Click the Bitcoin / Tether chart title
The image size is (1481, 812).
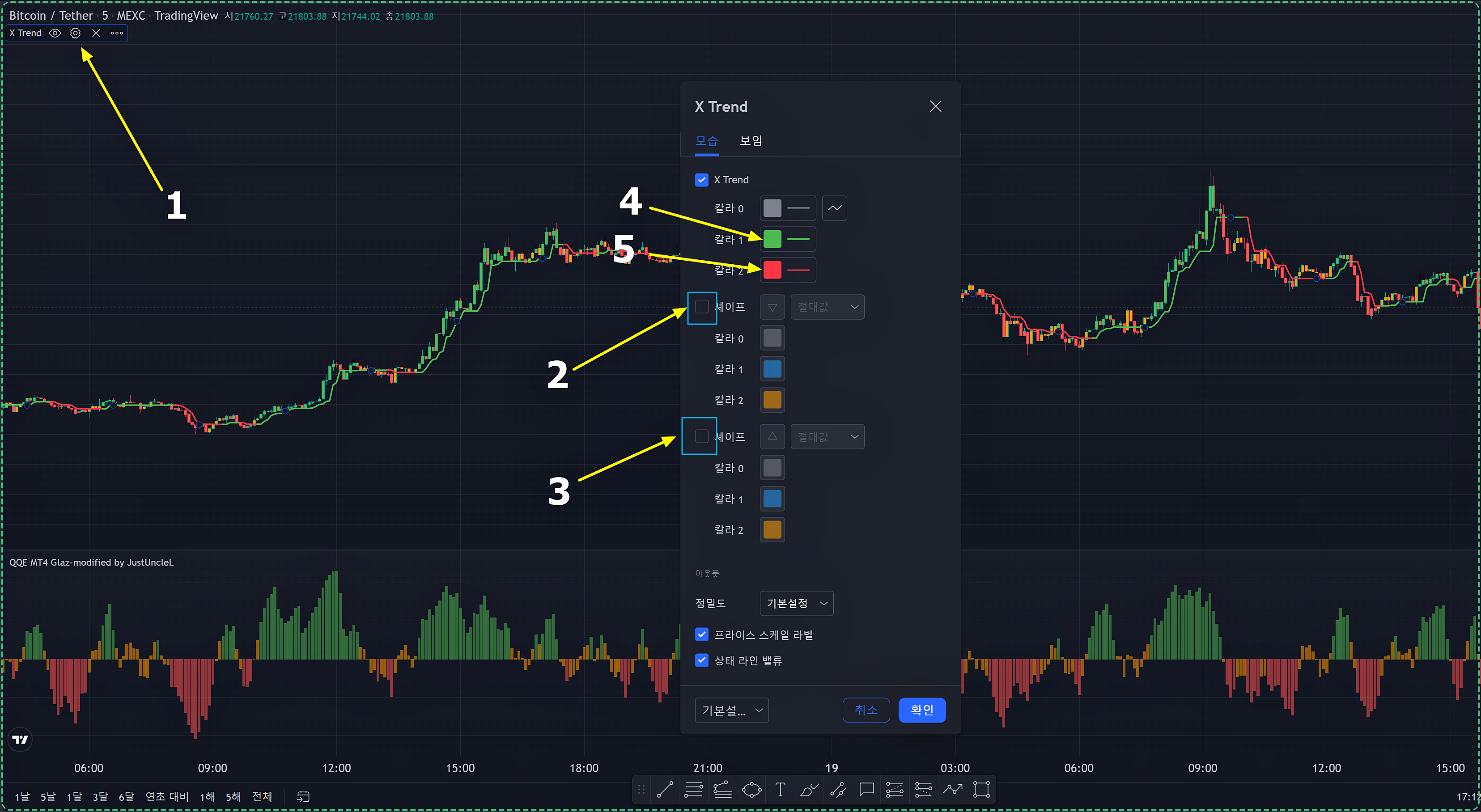(x=51, y=16)
